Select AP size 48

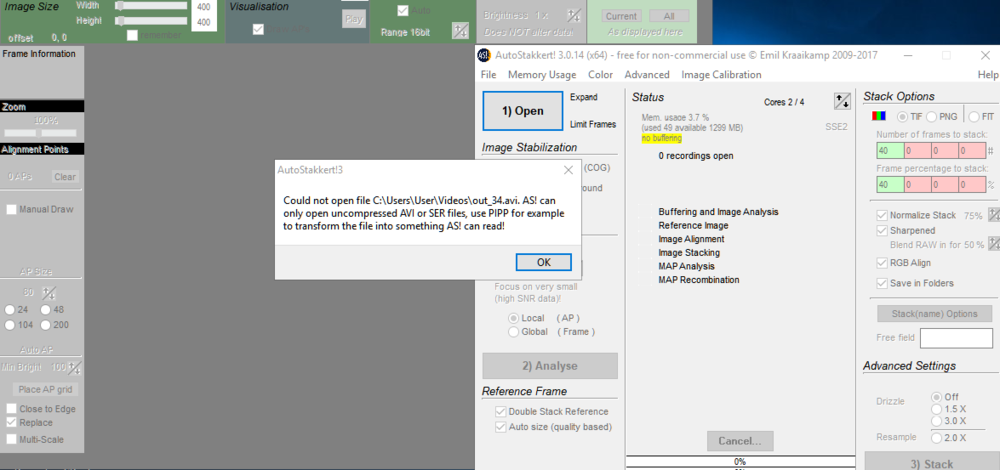click(x=46, y=310)
